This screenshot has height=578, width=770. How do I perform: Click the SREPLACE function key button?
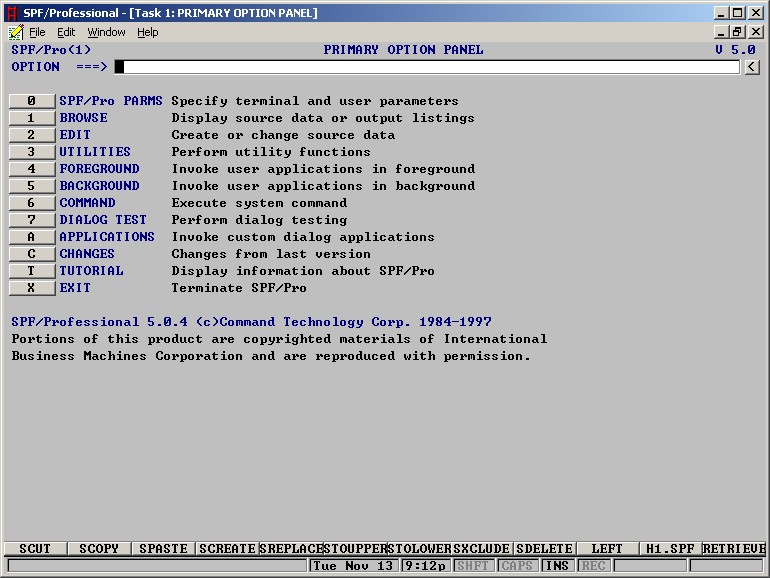click(x=291, y=549)
